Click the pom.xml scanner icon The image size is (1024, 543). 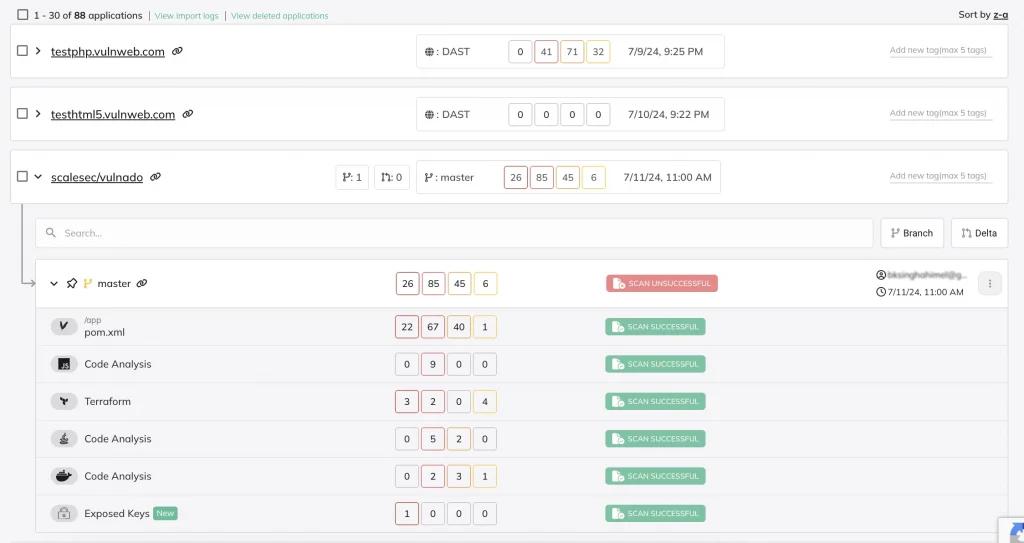[64, 326]
